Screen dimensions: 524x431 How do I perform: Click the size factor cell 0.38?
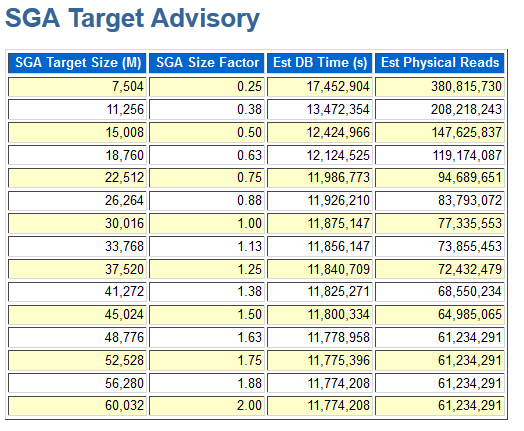point(207,110)
